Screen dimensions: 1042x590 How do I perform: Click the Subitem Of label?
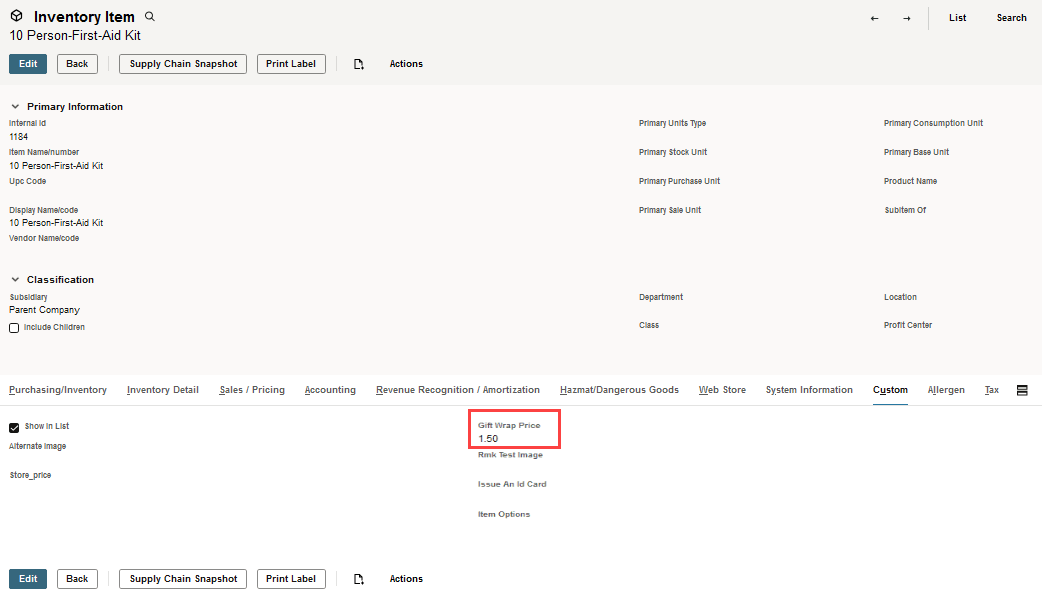click(x=905, y=210)
